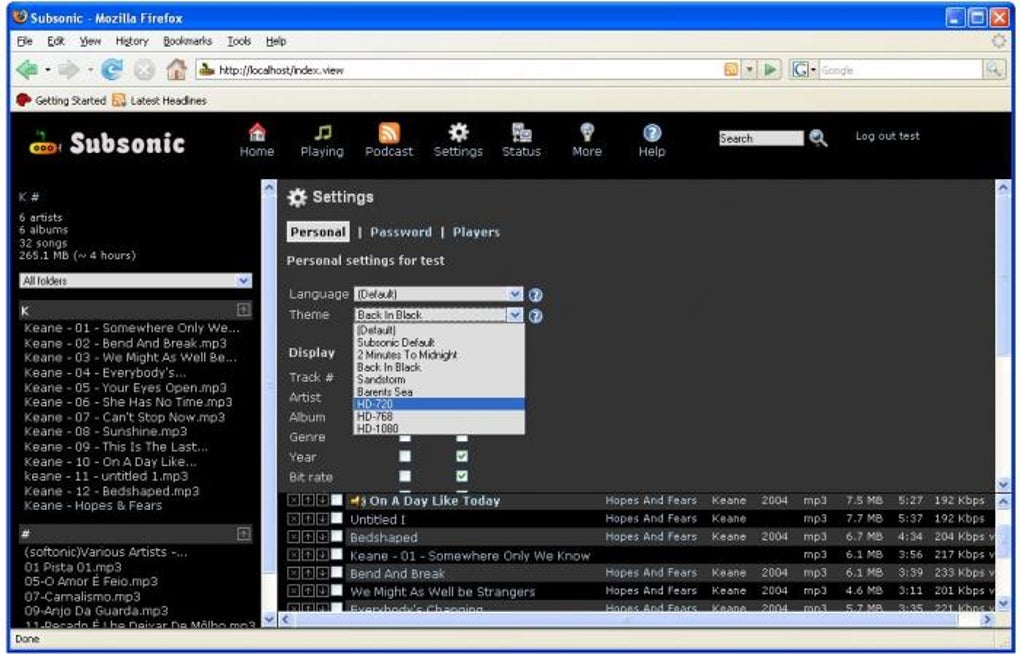Screen dimensions: 1020x654
Task: Click the playlist horizontal scrollbar
Action: point(634,620)
